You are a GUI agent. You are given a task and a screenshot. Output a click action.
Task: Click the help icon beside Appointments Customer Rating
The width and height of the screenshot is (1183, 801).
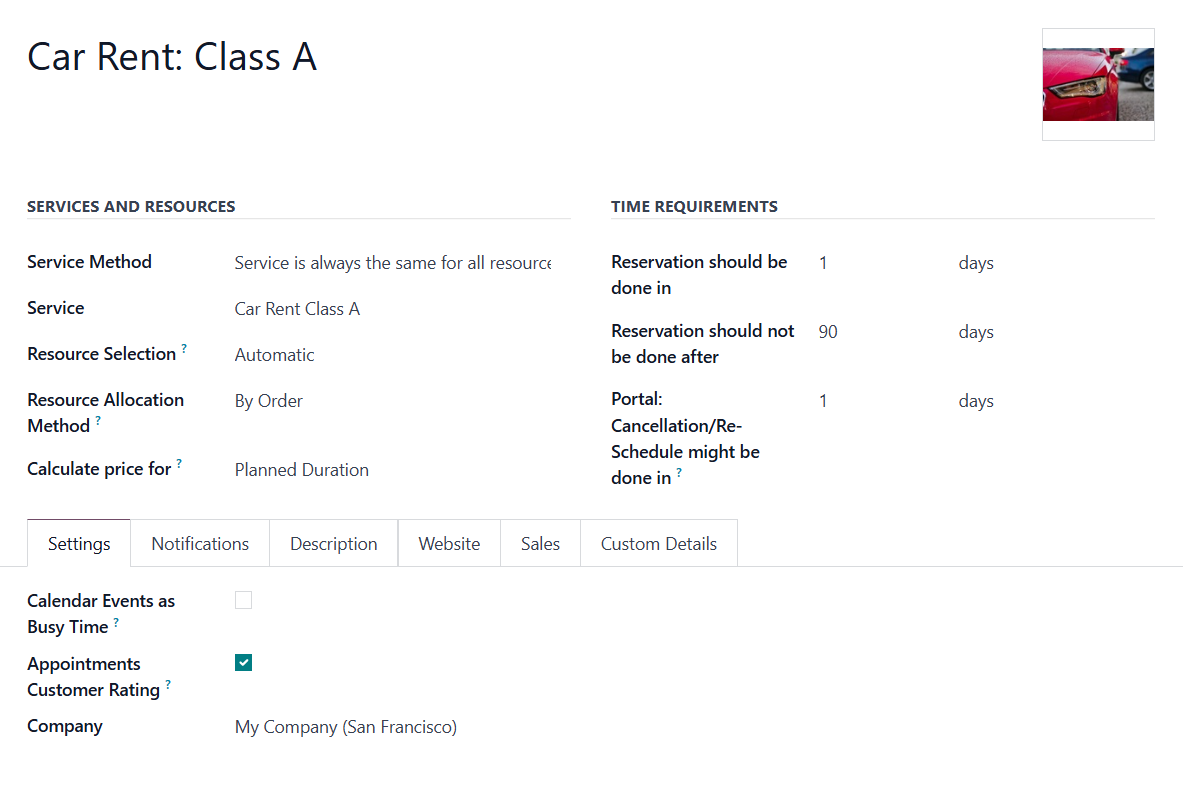[168, 684]
